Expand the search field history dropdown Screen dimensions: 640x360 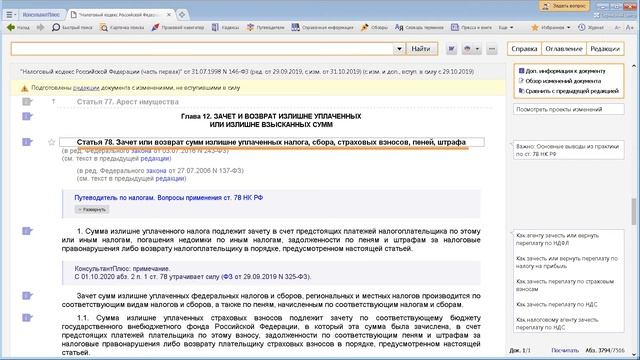pos(399,49)
